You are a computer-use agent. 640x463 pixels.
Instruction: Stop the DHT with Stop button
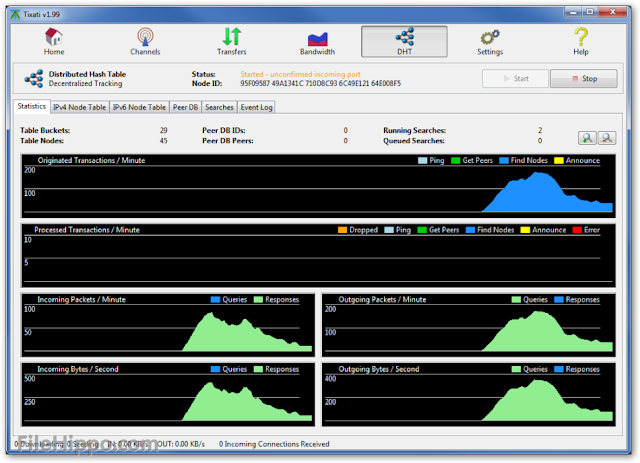coord(584,78)
